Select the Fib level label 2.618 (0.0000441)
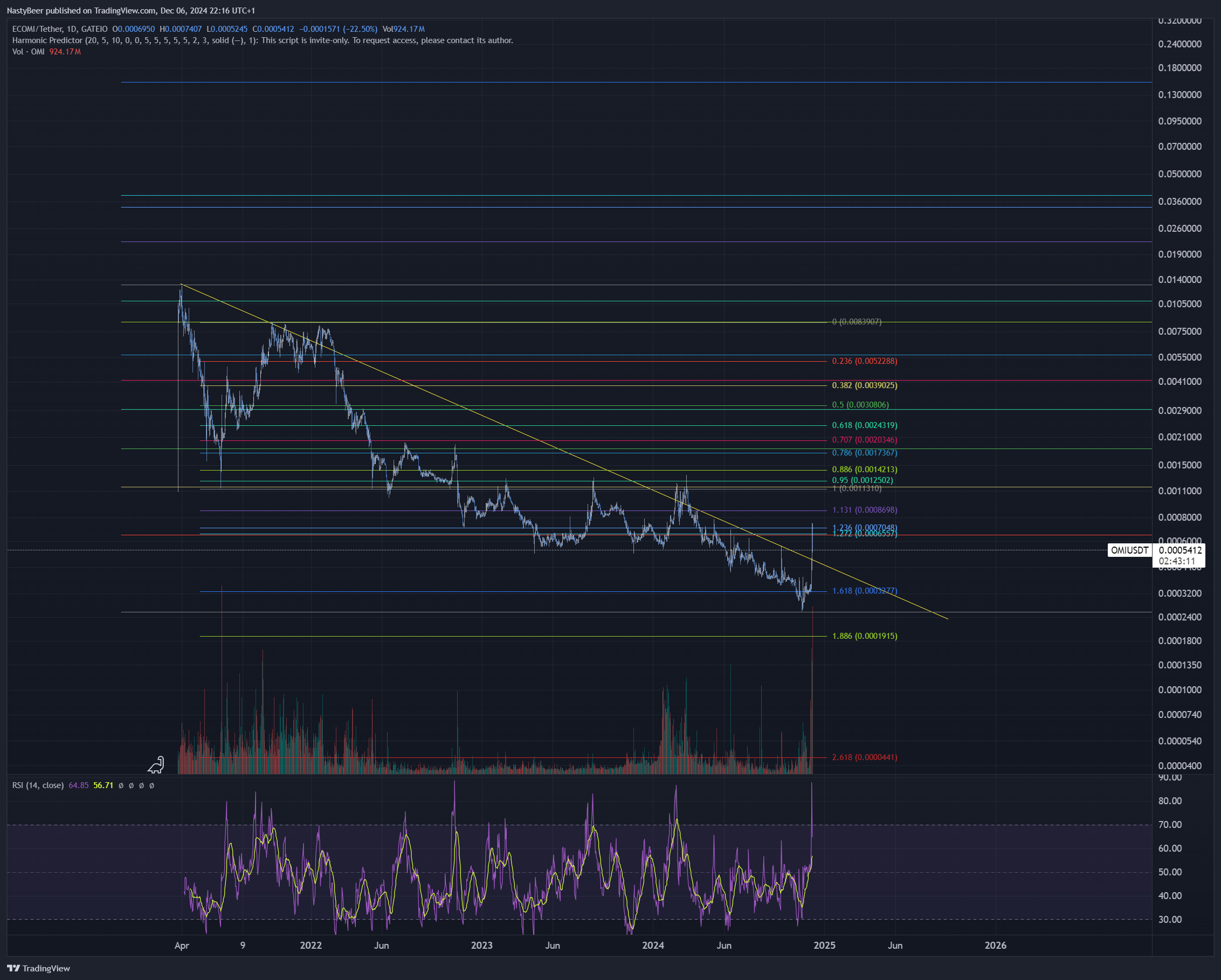 click(864, 757)
